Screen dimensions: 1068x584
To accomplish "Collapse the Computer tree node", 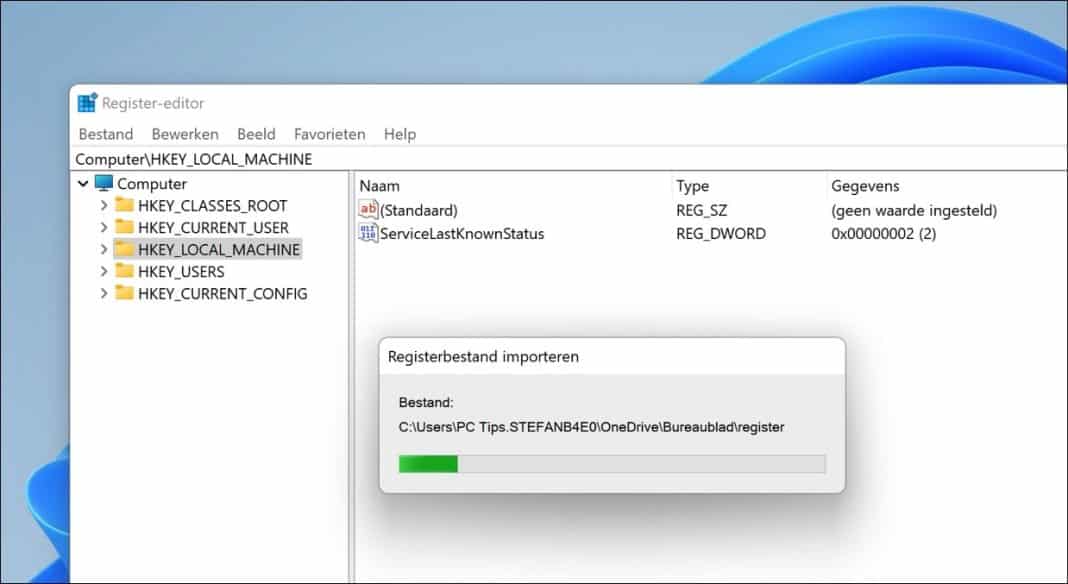I will click(84, 184).
